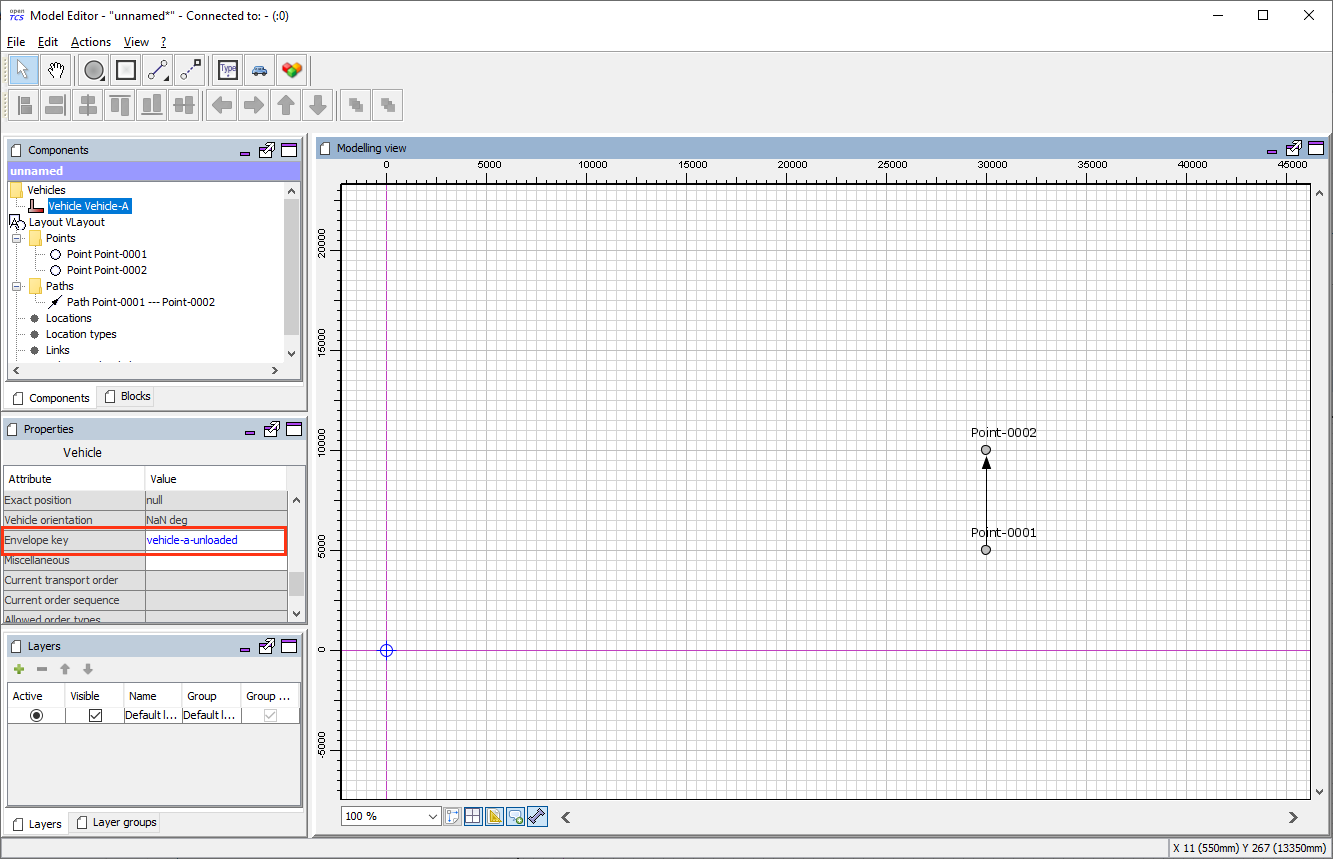Collapse the Points tree node
The height and width of the screenshot is (859, 1334).
point(17,238)
